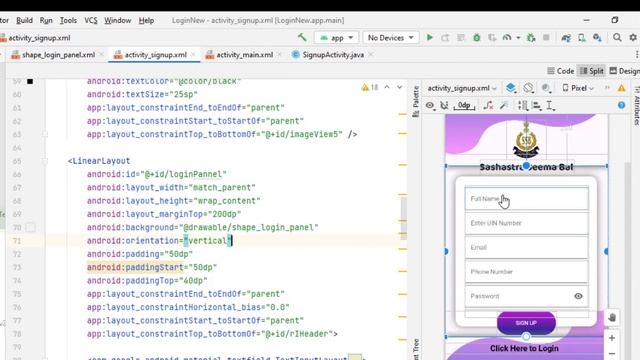Run the app with green play button
Screen dimensions: 640x360
[x=429, y=38]
